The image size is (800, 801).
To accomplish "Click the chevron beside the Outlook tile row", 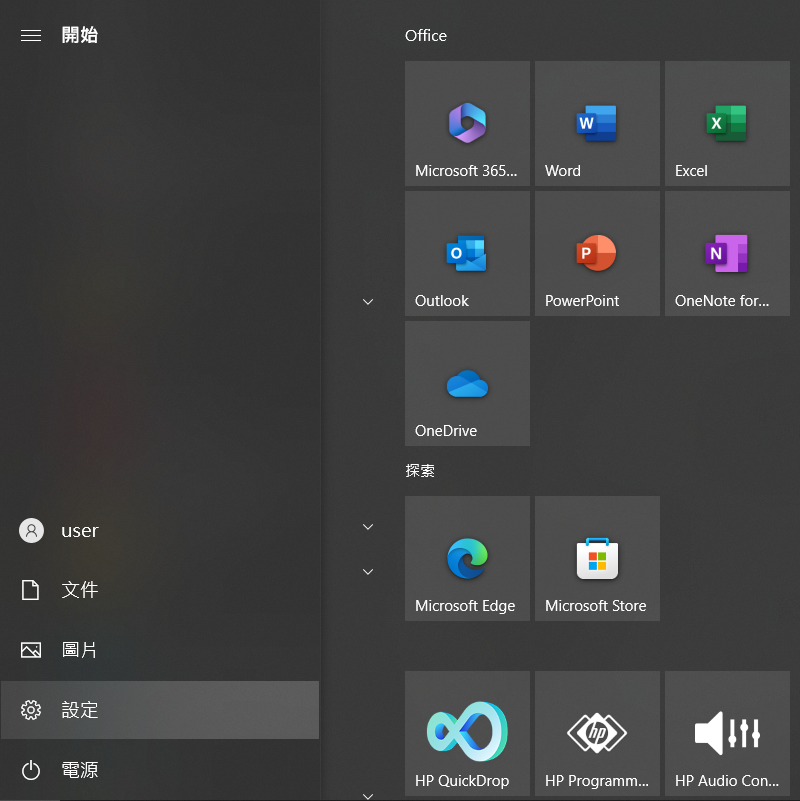I will pyautogui.click(x=367, y=301).
